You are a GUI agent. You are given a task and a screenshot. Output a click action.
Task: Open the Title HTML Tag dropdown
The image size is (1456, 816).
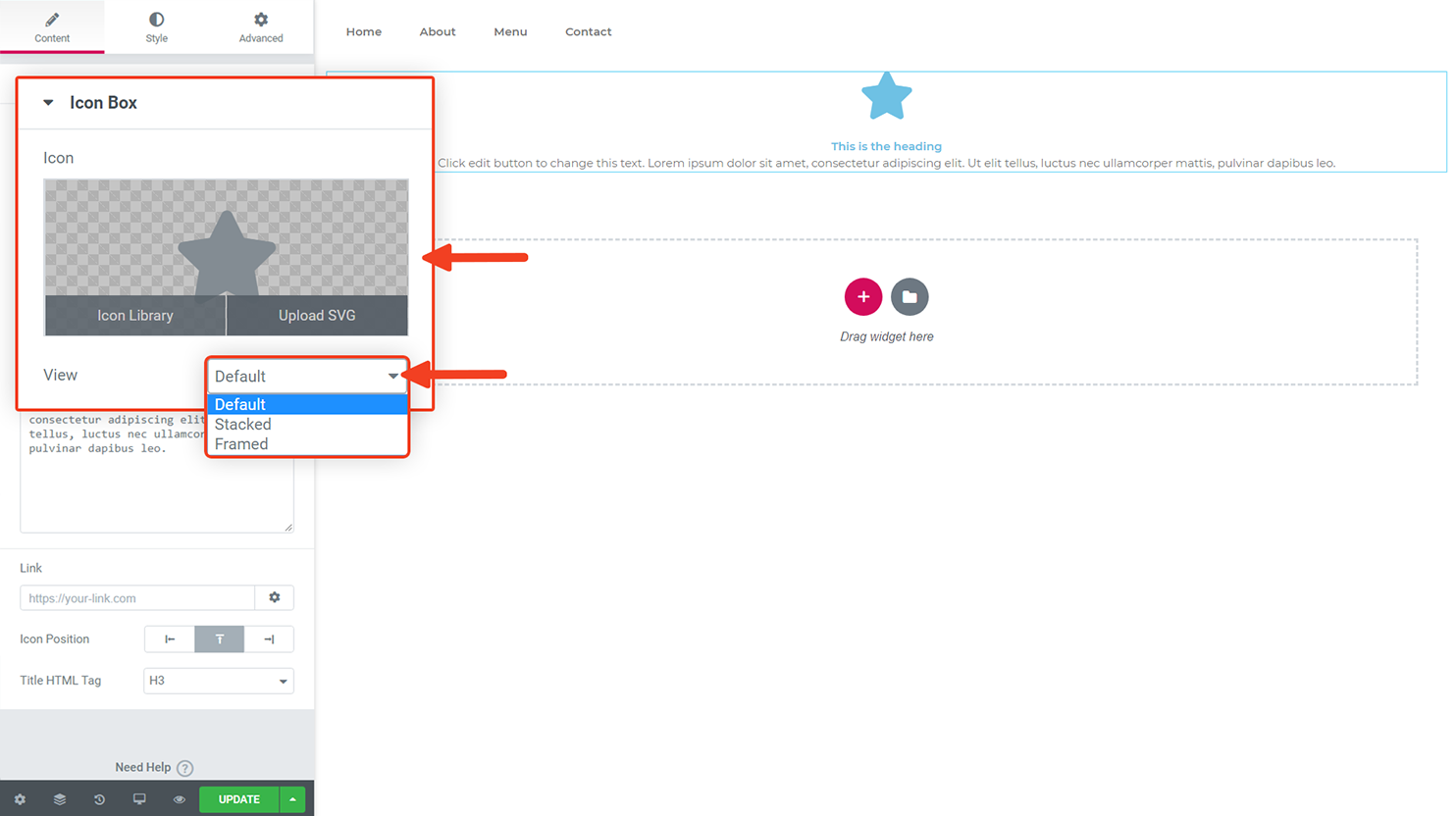218,681
